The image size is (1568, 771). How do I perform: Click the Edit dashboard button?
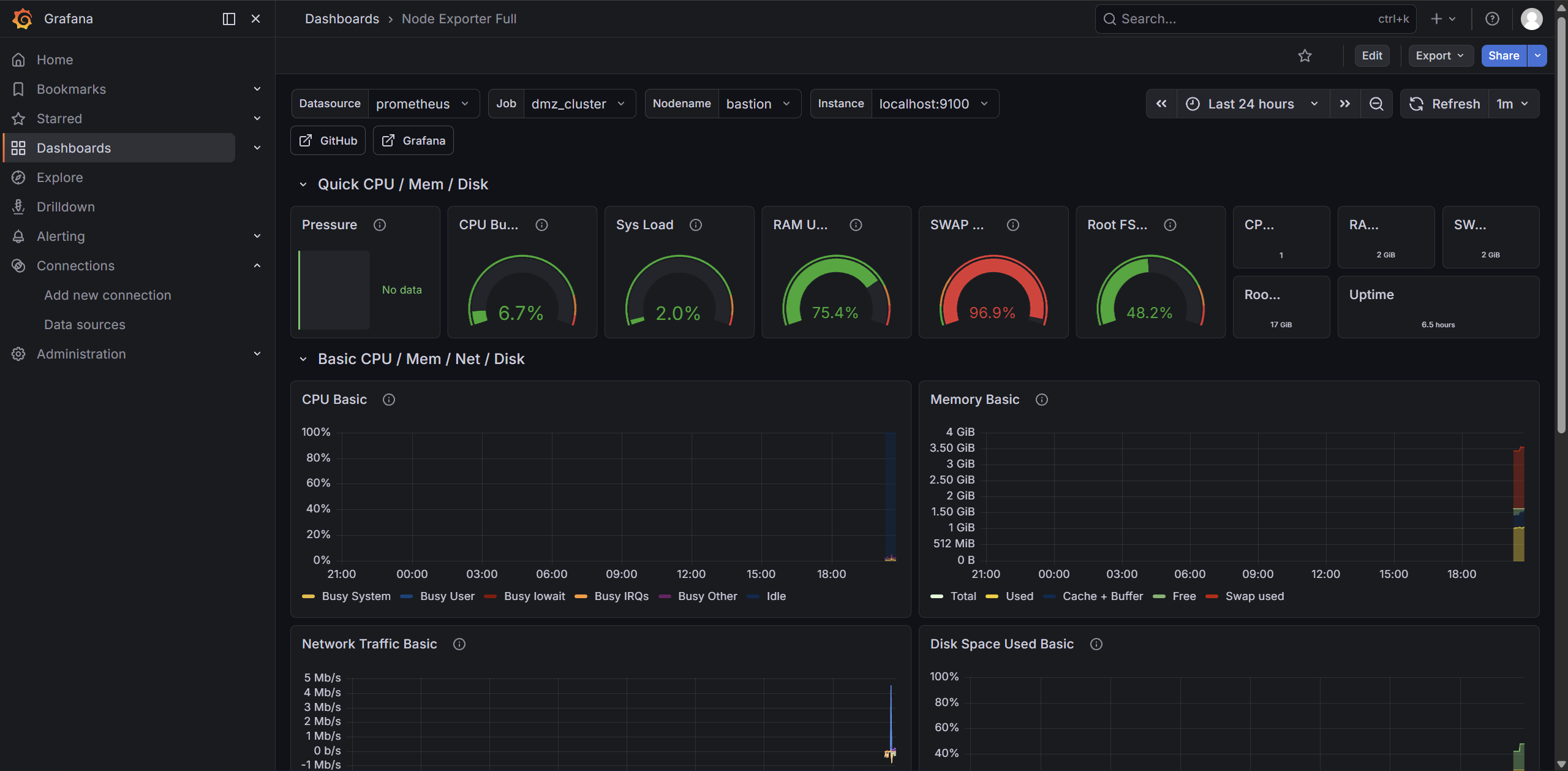[x=1371, y=56]
